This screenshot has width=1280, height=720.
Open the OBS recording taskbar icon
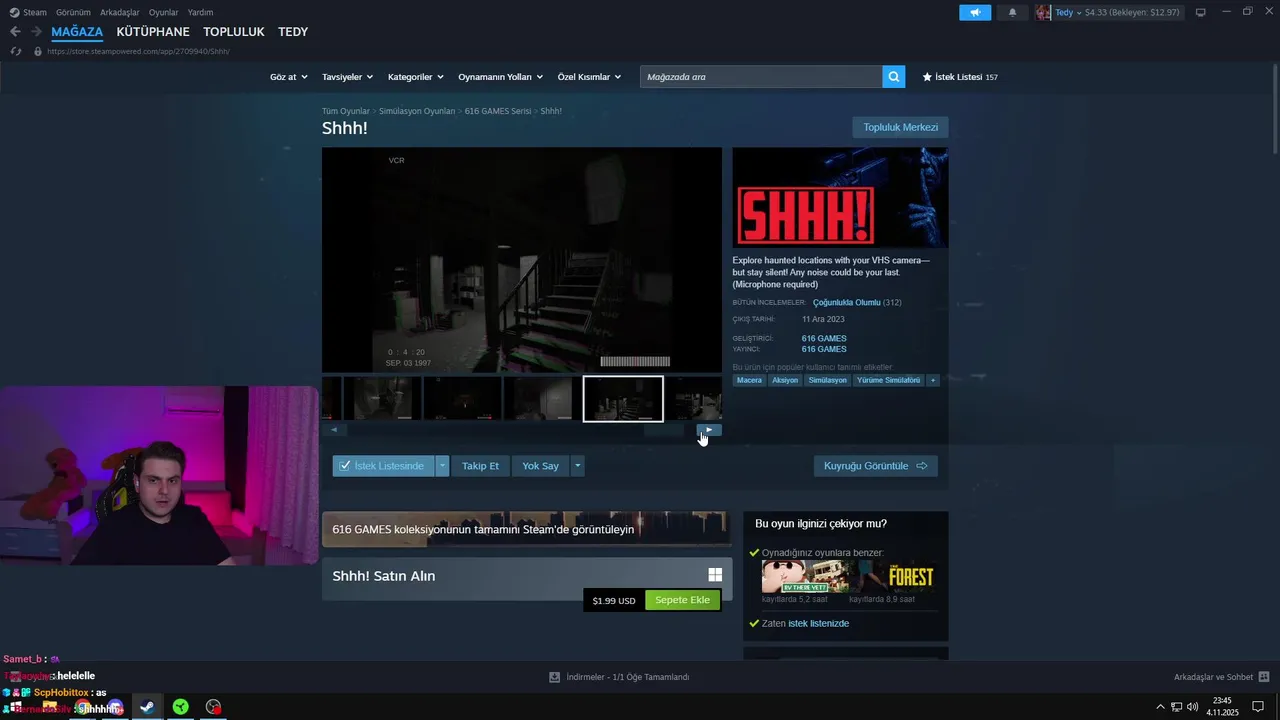point(213,707)
